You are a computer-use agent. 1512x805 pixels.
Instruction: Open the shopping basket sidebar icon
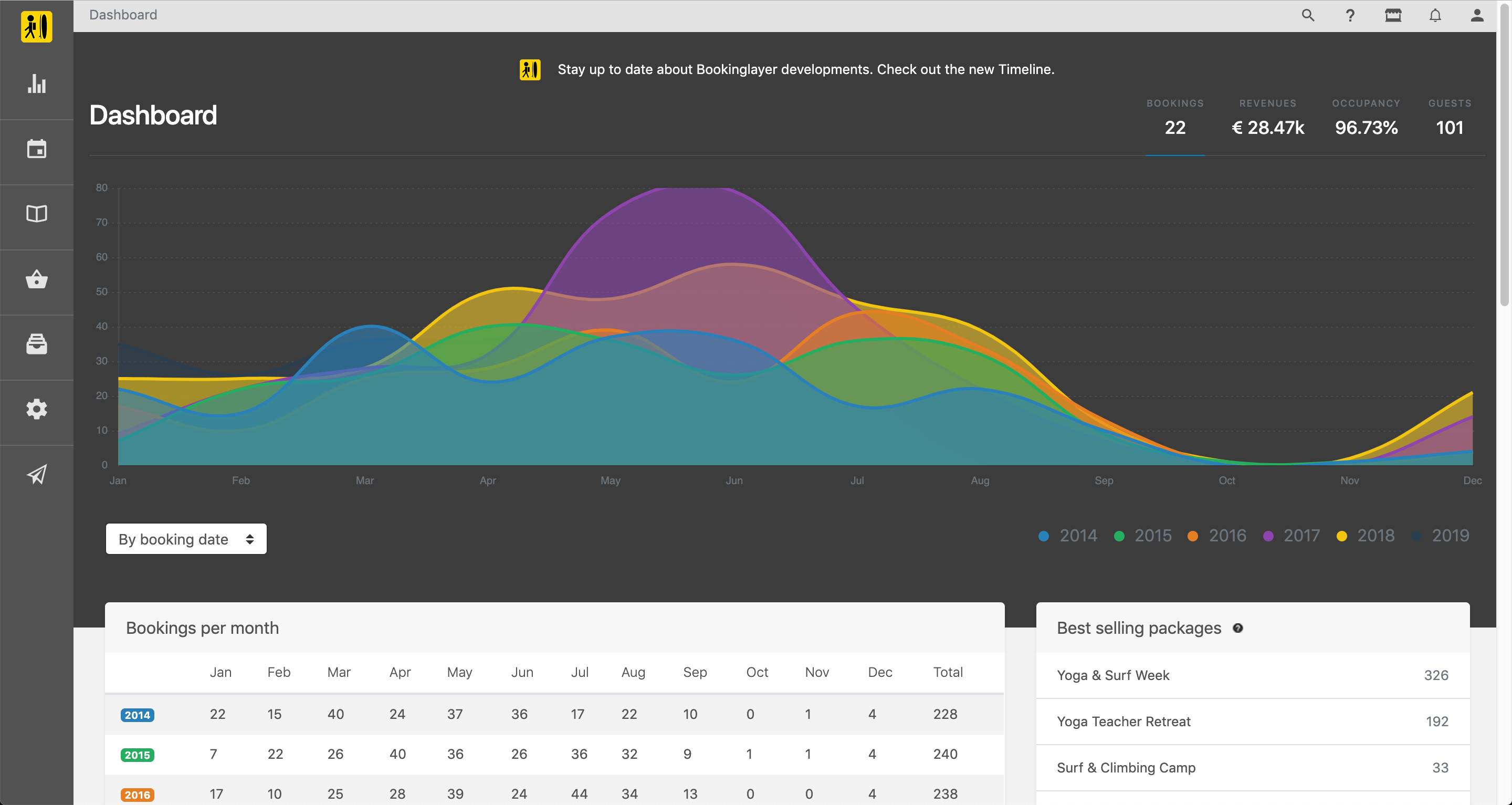(36, 279)
